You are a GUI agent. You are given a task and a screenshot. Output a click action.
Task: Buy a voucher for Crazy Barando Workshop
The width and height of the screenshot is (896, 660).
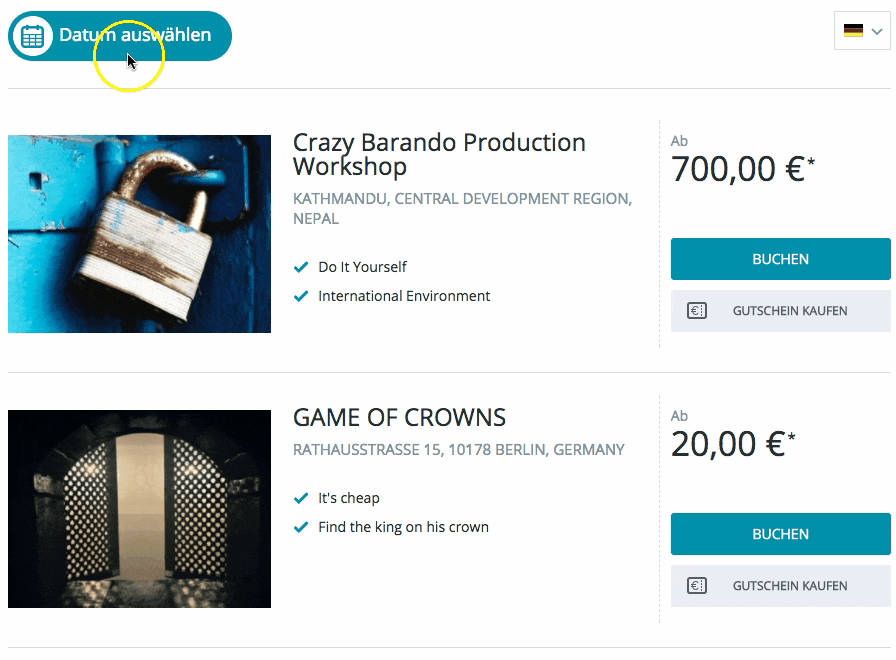click(x=781, y=311)
